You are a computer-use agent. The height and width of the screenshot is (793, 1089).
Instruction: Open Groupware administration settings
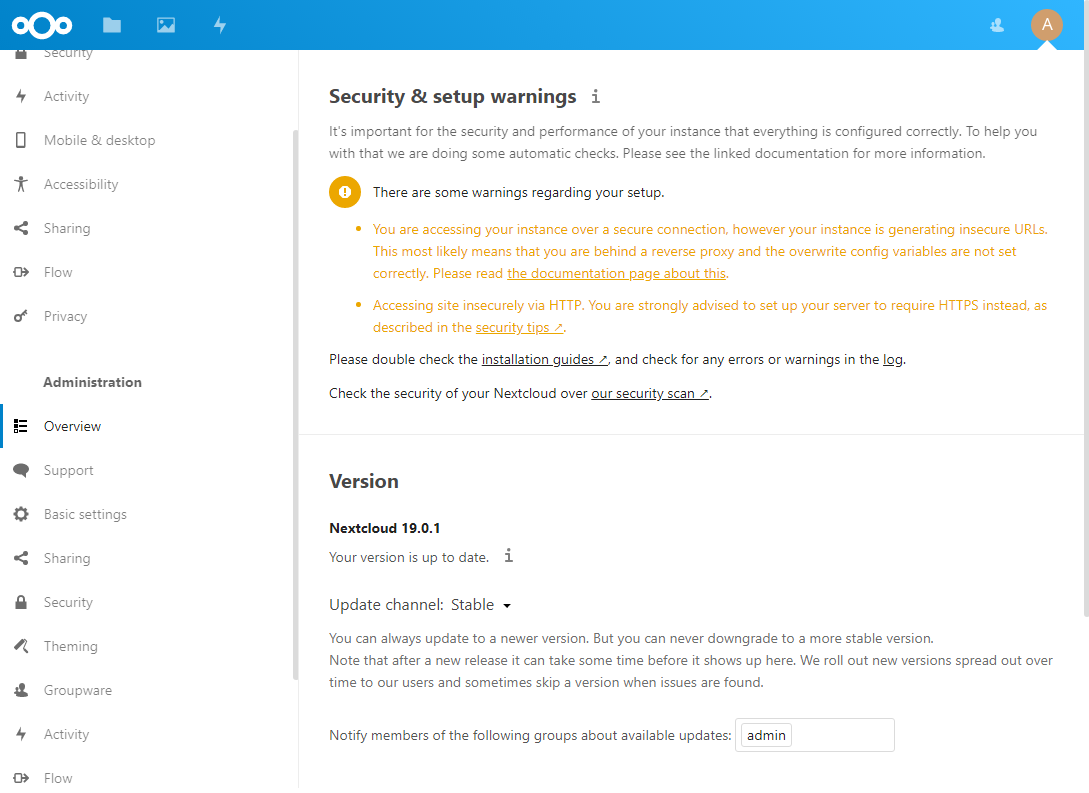[x=77, y=690]
